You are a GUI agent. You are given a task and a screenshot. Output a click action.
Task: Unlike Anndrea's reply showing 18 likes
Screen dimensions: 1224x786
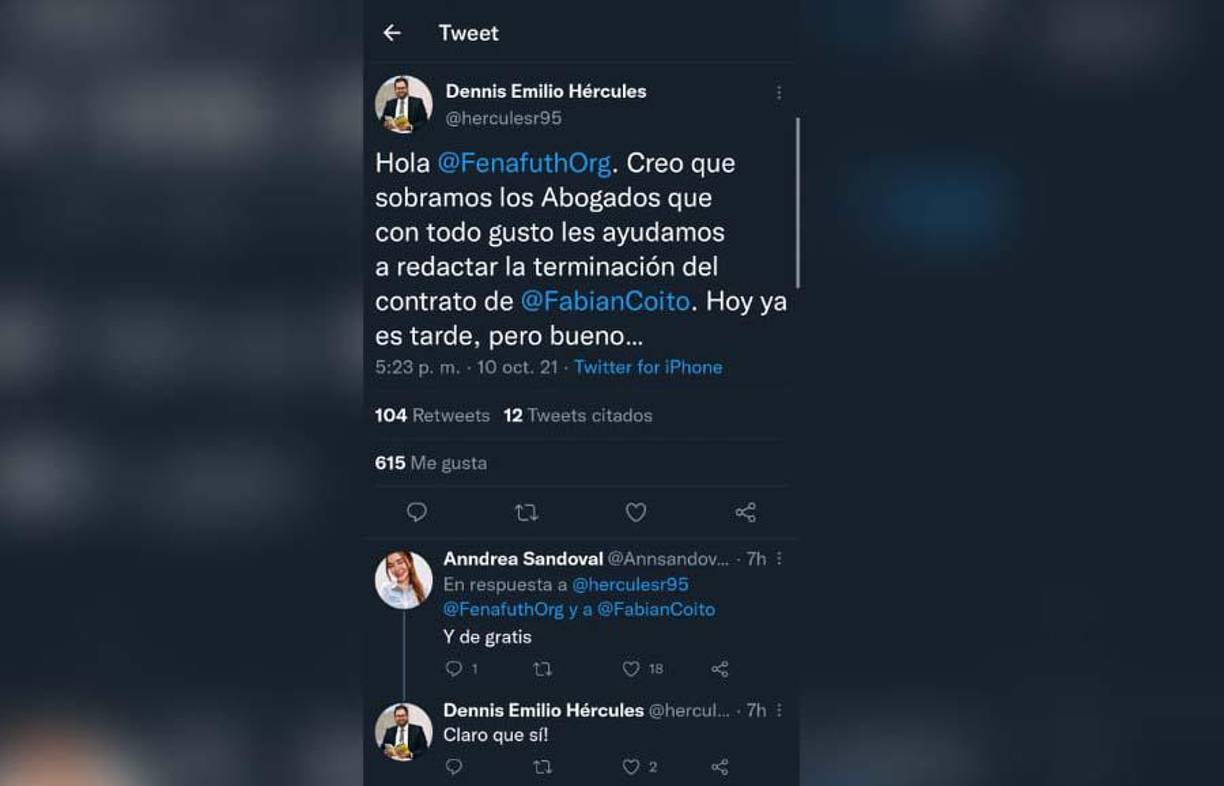[631, 668]
